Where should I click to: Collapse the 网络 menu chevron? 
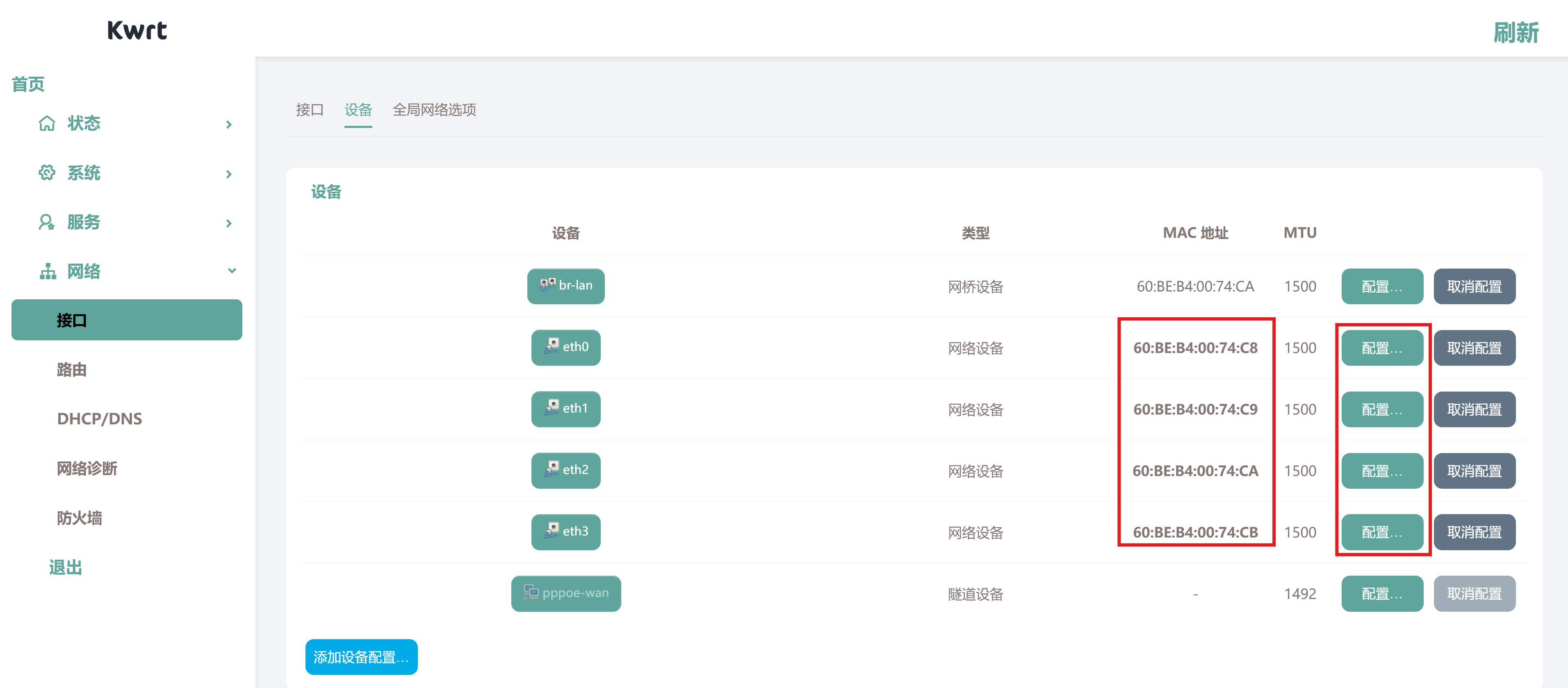231,271
